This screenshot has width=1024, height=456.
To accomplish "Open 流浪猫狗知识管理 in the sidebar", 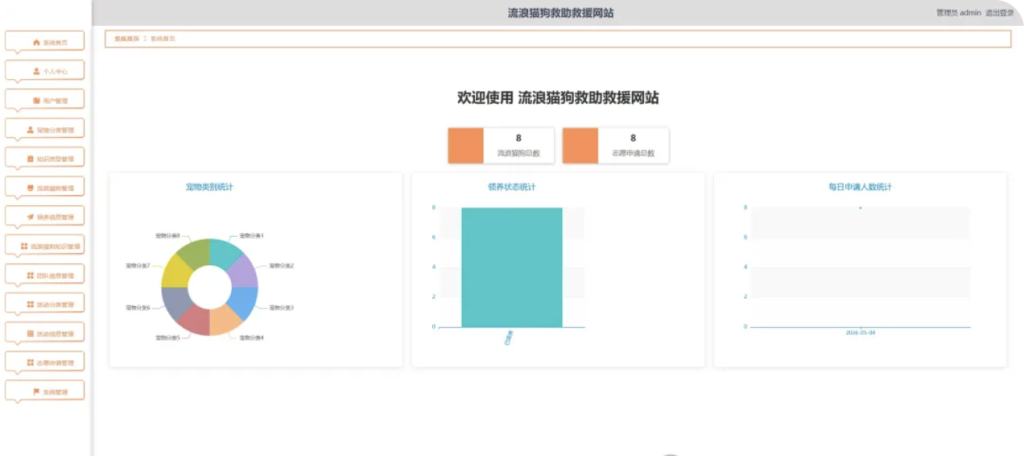I will pos(45,246).
